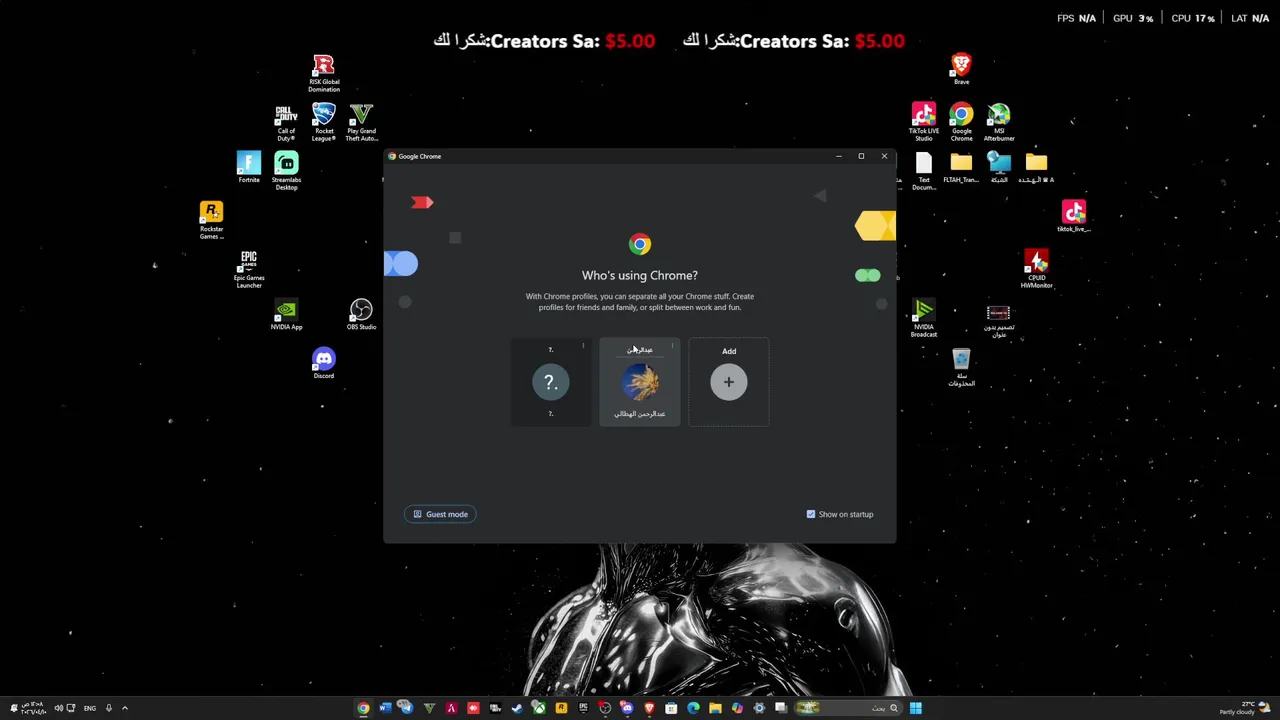
Task: Choose the profile with the golden-feather avatar
Action: coord(640,382)
